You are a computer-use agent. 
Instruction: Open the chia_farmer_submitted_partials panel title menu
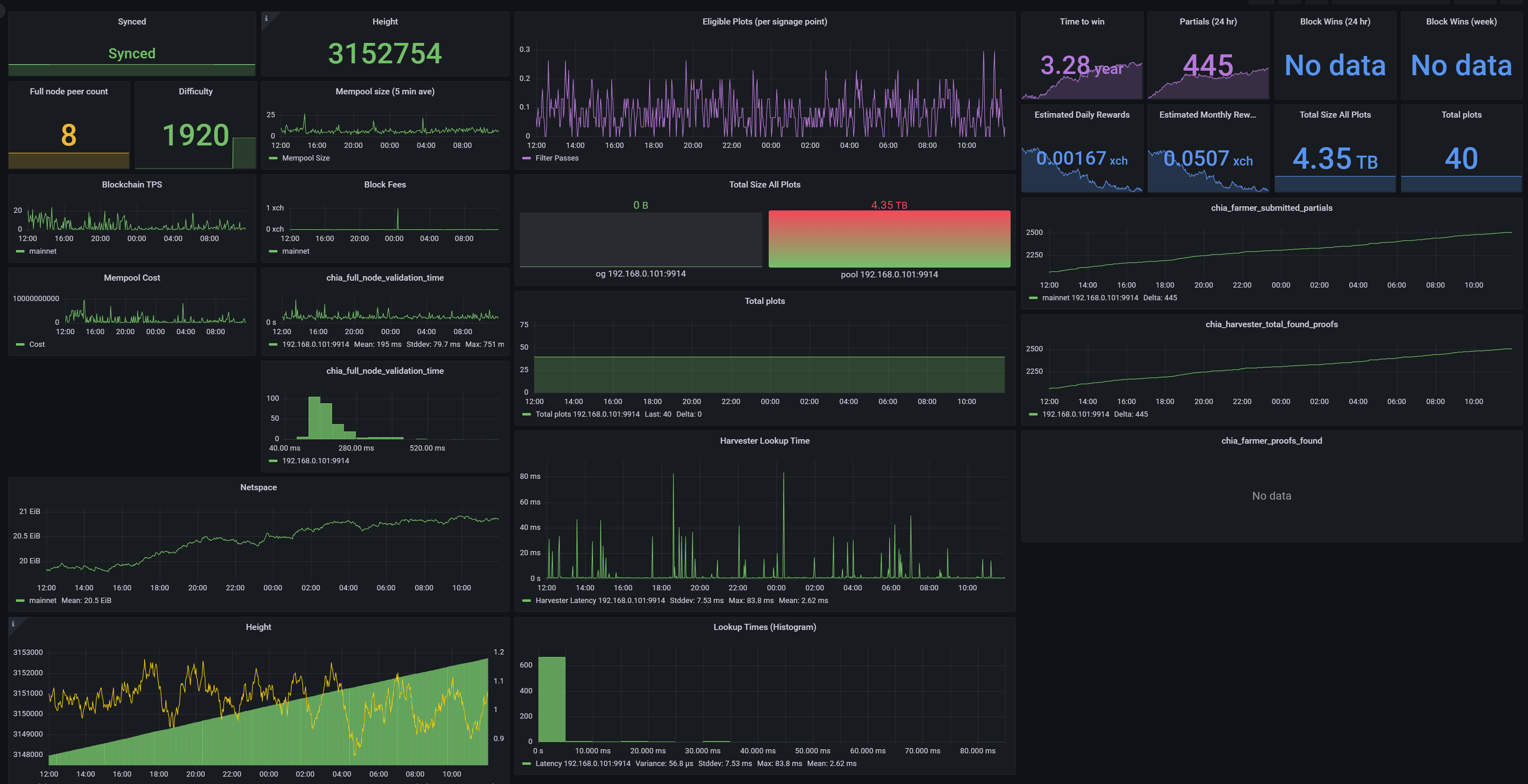click(x=1271, y=208)
